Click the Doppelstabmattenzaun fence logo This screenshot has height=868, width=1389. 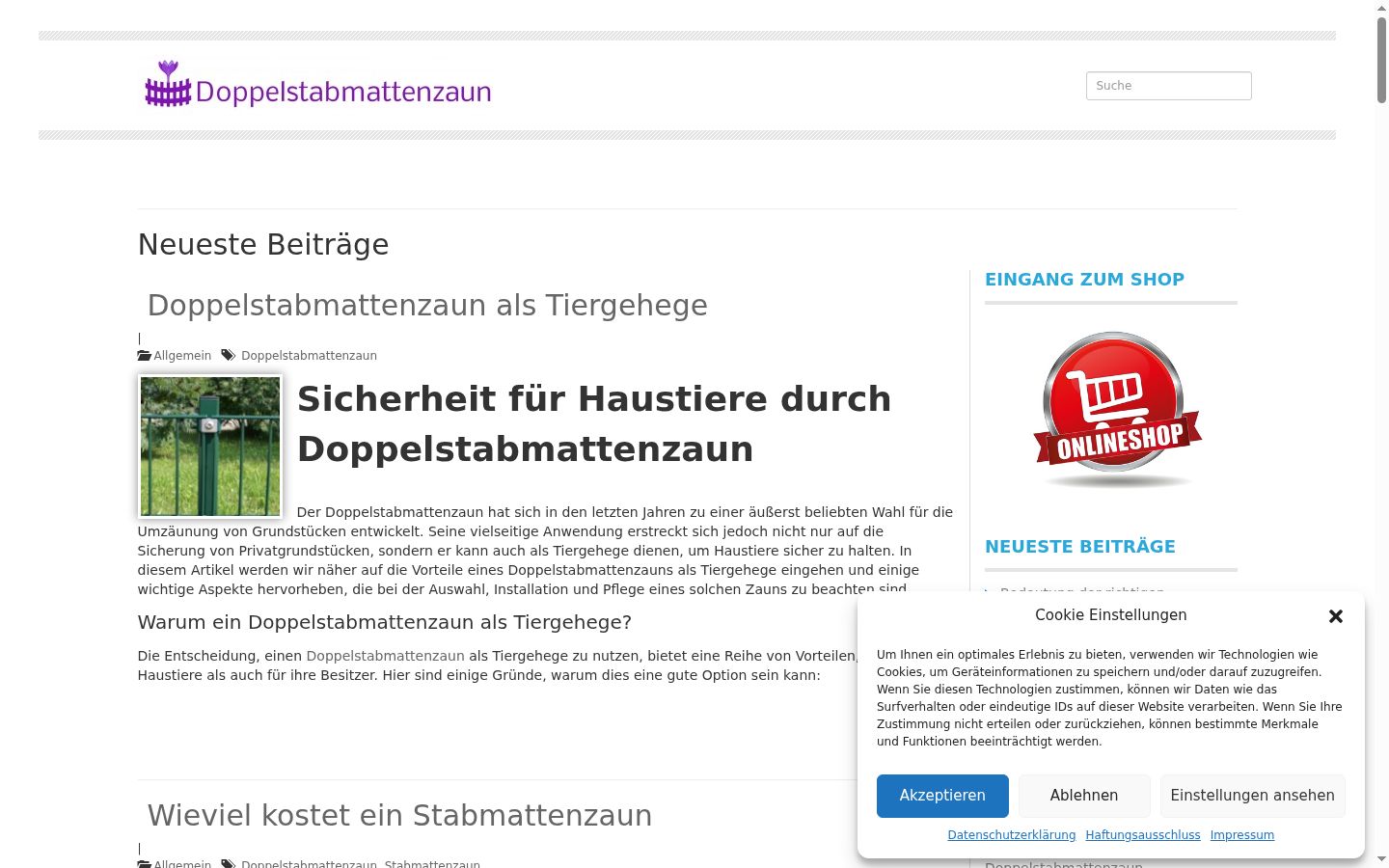pyautogui.click(x=317, y=85)
